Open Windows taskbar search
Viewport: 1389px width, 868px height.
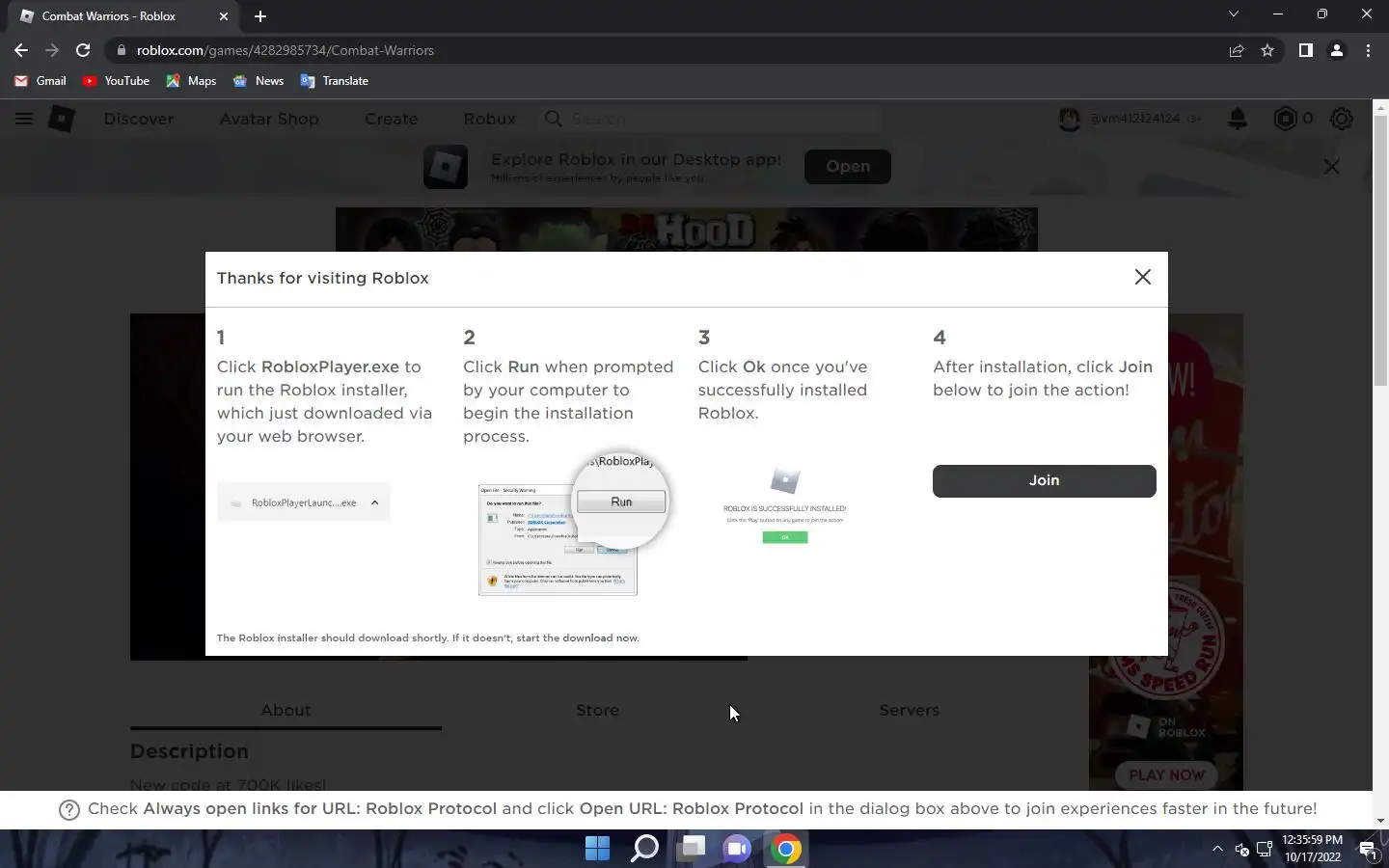tap(644, 849)
